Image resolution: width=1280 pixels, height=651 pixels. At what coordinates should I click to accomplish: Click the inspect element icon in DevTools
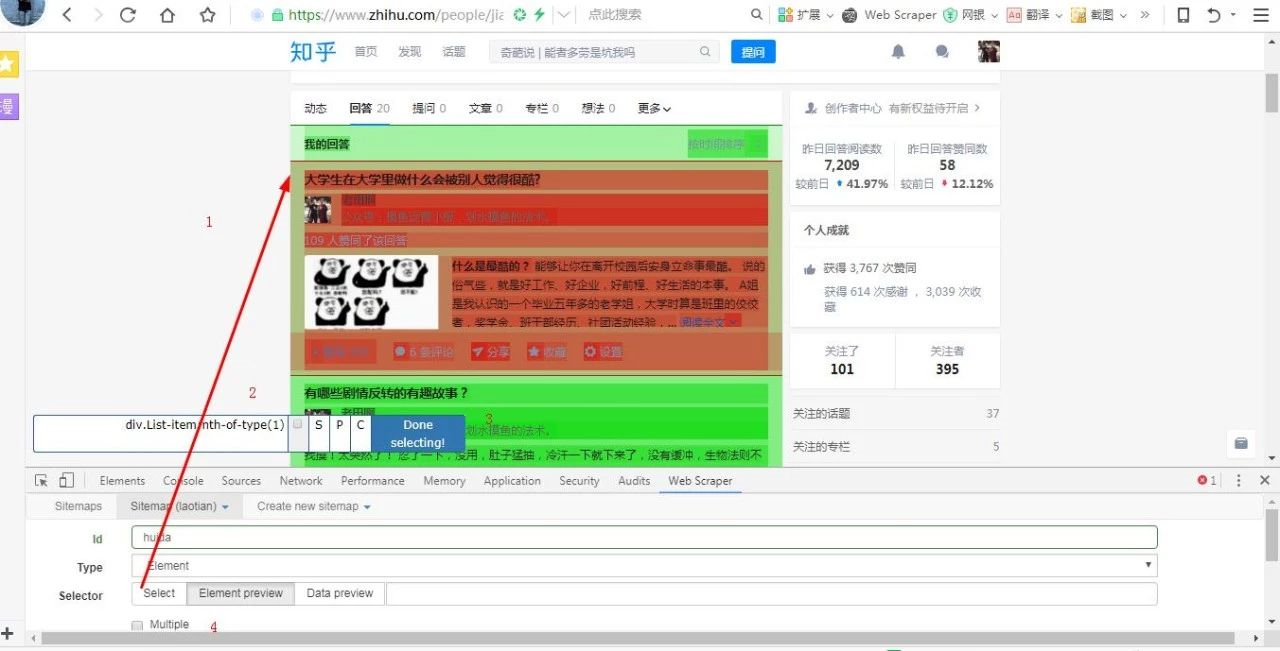tap(41, 480)
